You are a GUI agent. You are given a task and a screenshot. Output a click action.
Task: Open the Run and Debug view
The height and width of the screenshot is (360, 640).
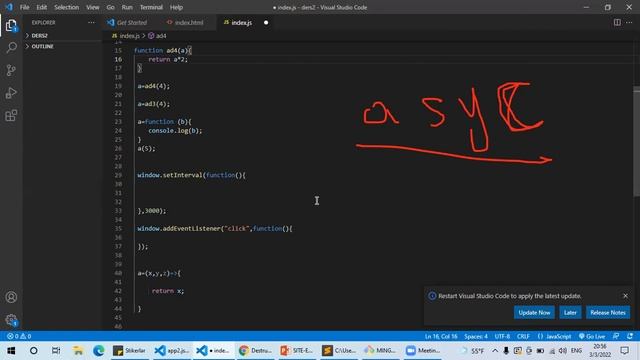[x=11, y=93]
